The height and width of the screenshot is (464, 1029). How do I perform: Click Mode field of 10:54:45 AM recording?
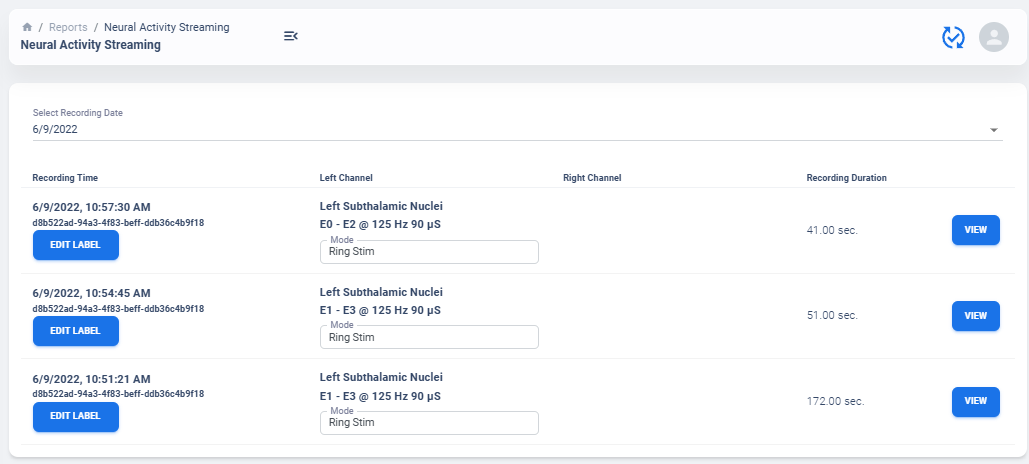click(429, 338)
